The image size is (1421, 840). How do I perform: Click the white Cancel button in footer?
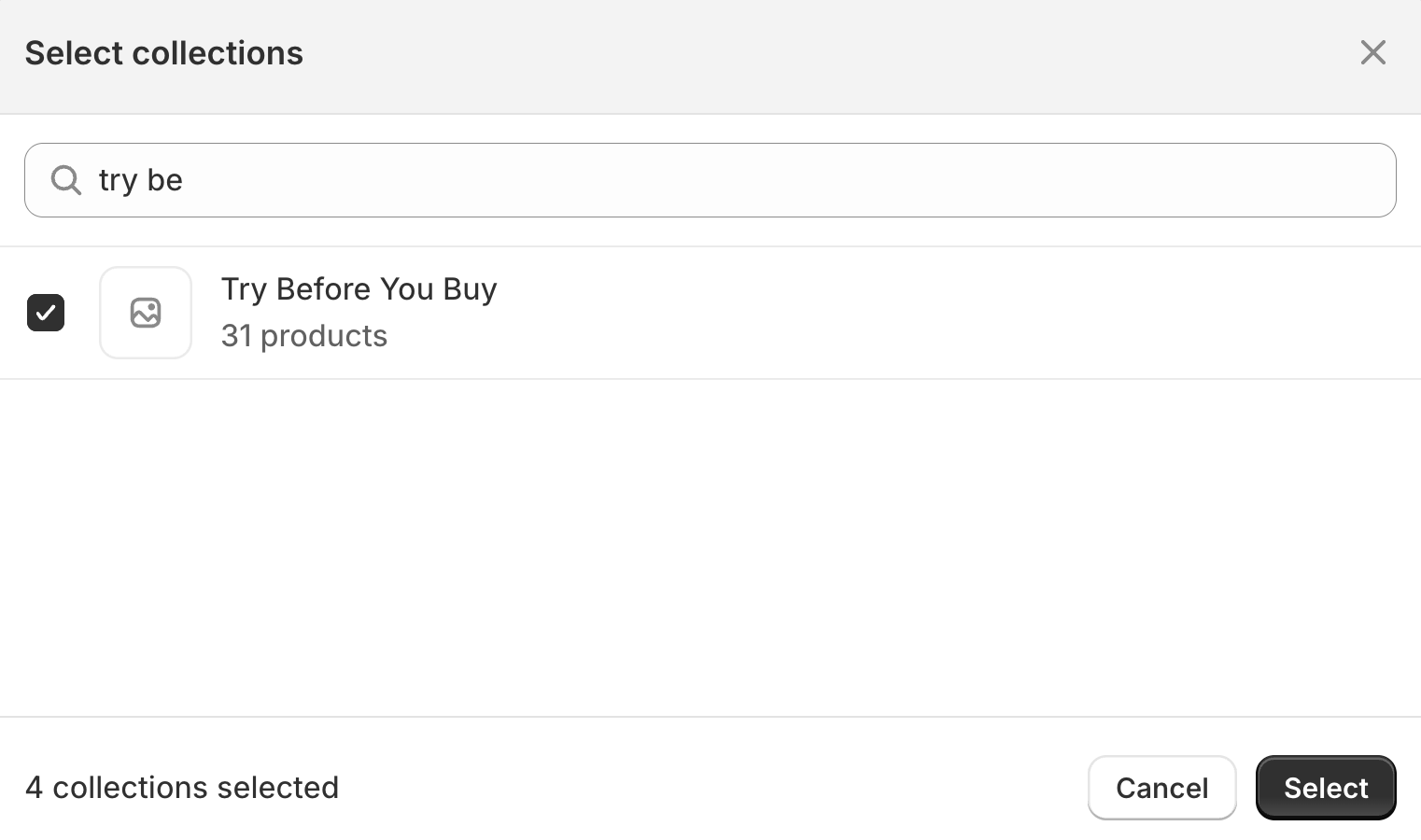[x=1161, y=788]
